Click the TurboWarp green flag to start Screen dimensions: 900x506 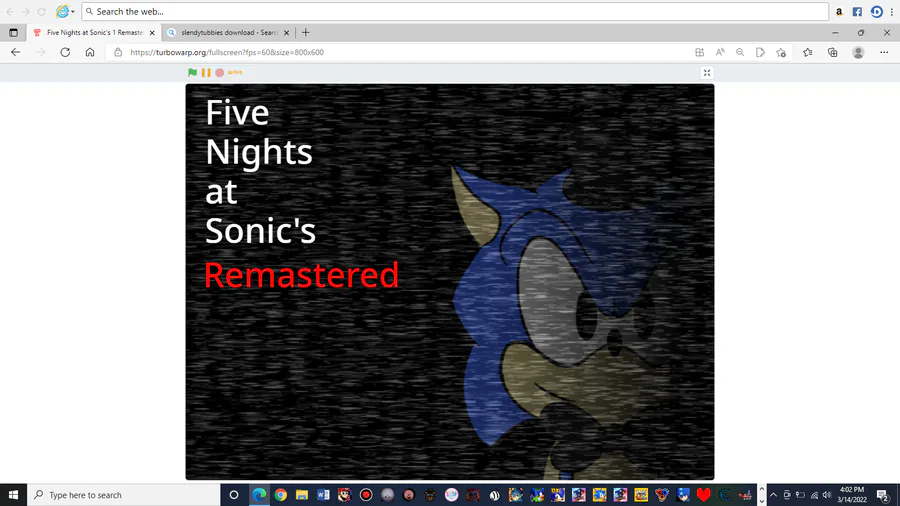point(192,72)
